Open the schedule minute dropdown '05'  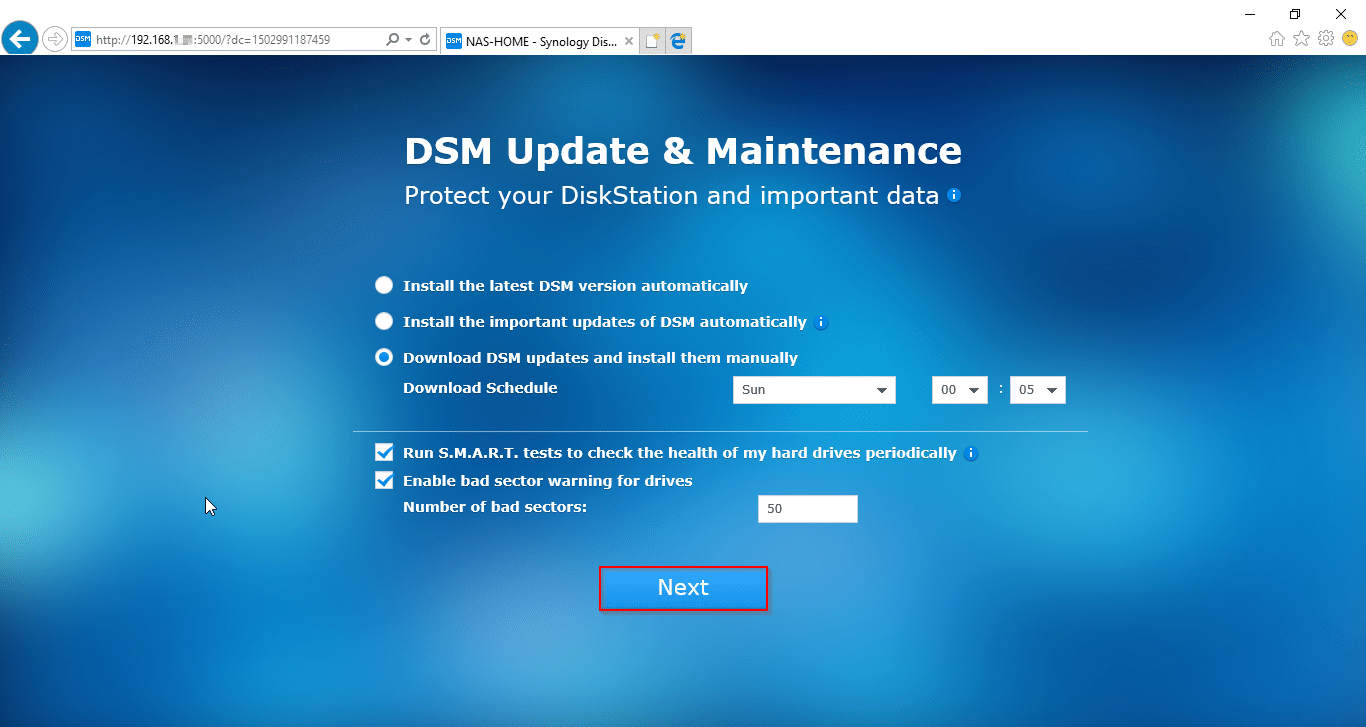pyautogui.click(x=1038, y=390)
